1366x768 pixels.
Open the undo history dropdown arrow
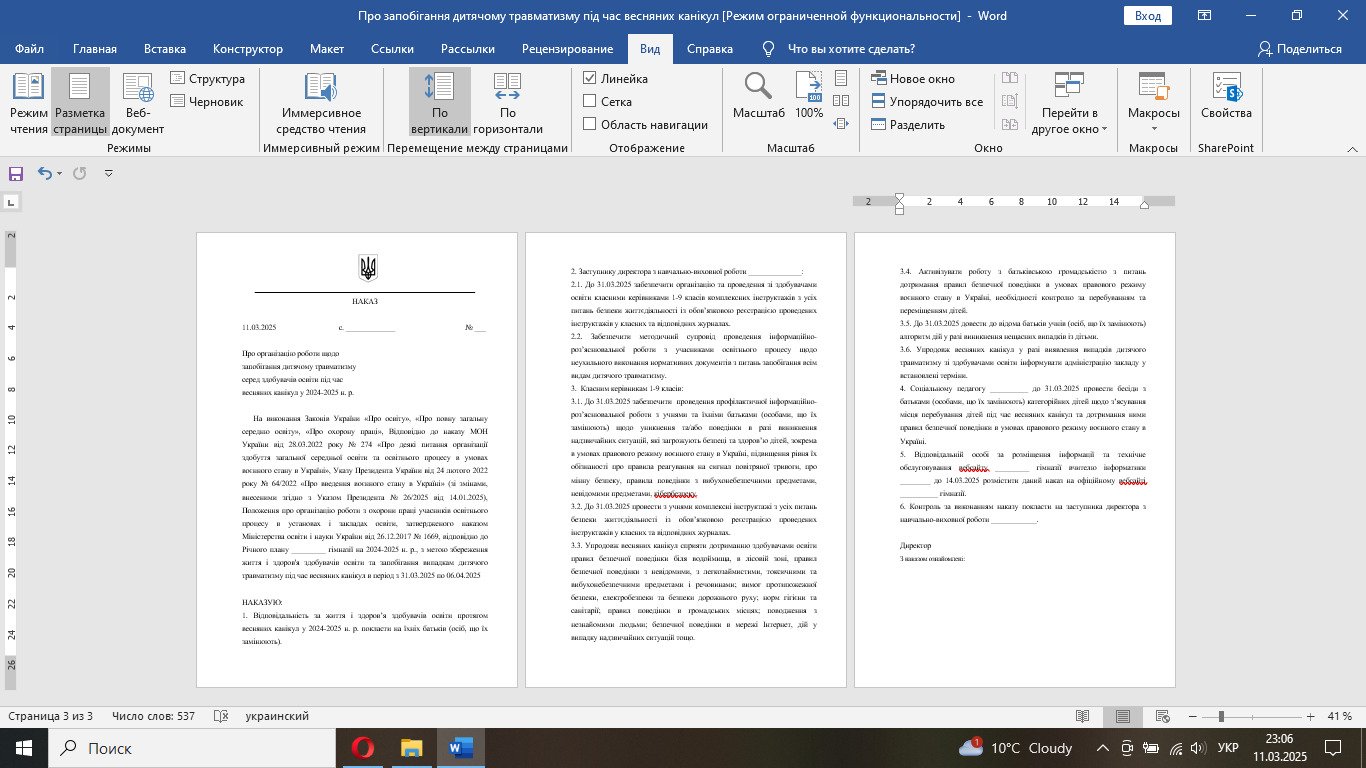click(x=60, y=173)
